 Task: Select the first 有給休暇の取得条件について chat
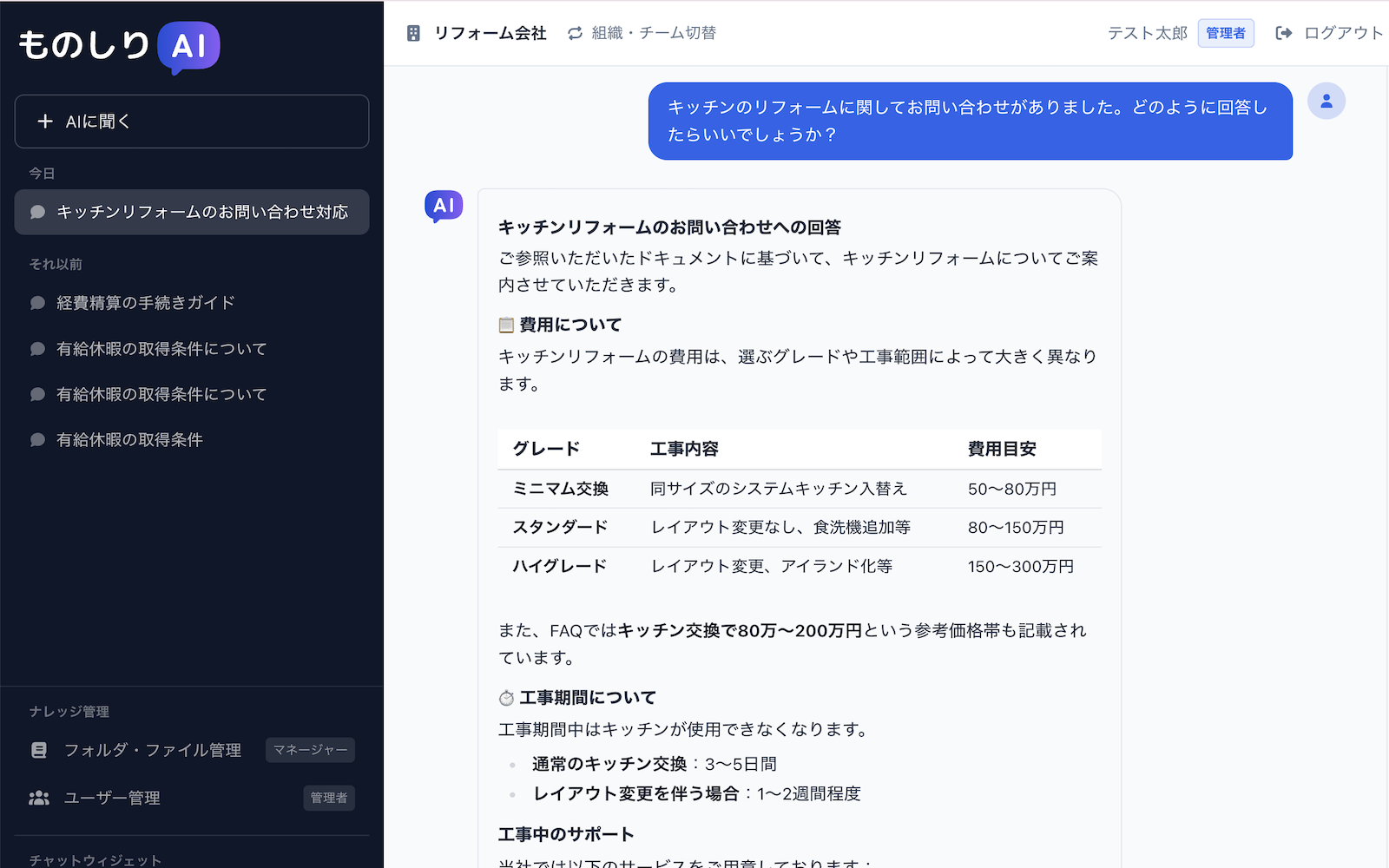(161, 348)
